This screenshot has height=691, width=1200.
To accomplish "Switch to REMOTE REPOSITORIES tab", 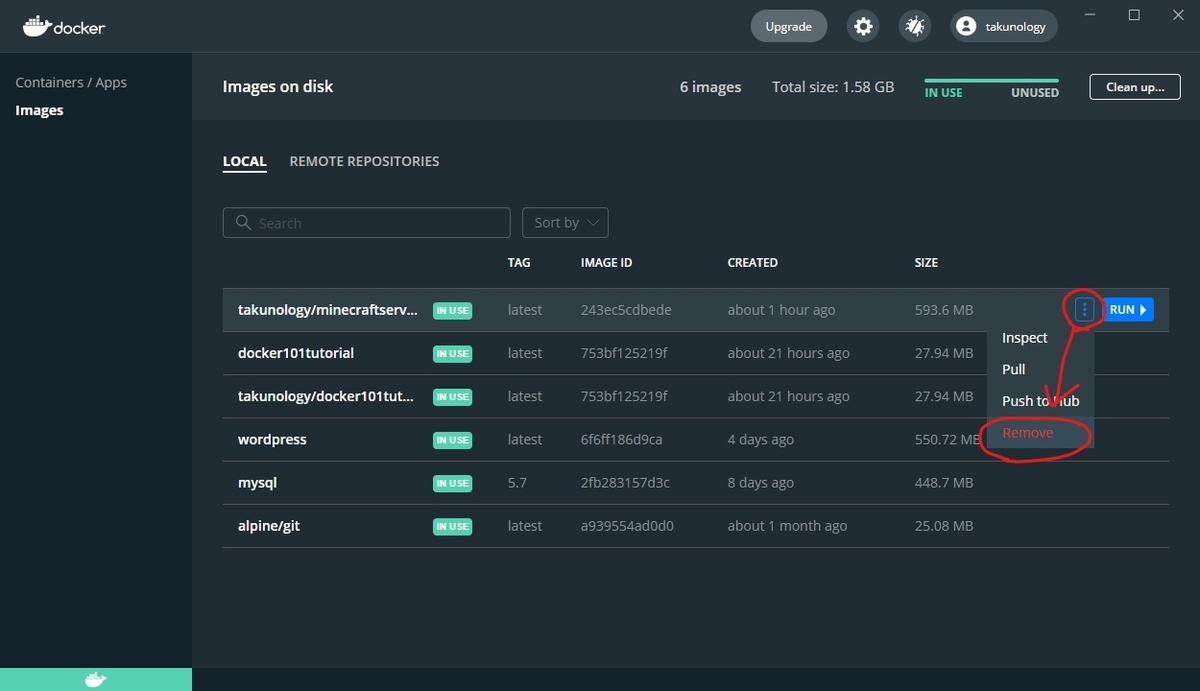I will point(364,161).
